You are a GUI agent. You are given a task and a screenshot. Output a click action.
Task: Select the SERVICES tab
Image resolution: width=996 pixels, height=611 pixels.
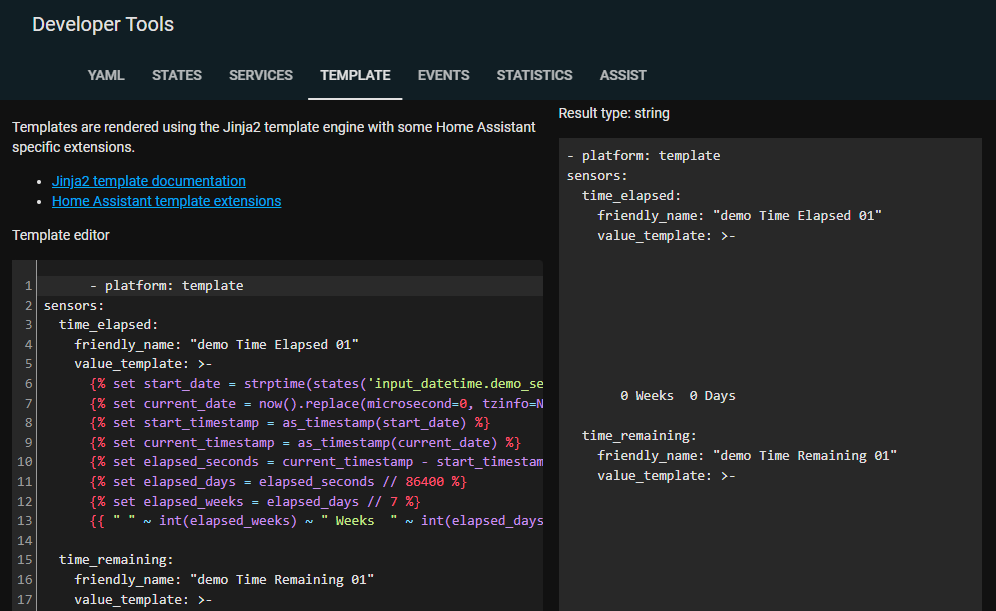click(x=260, y=75)
